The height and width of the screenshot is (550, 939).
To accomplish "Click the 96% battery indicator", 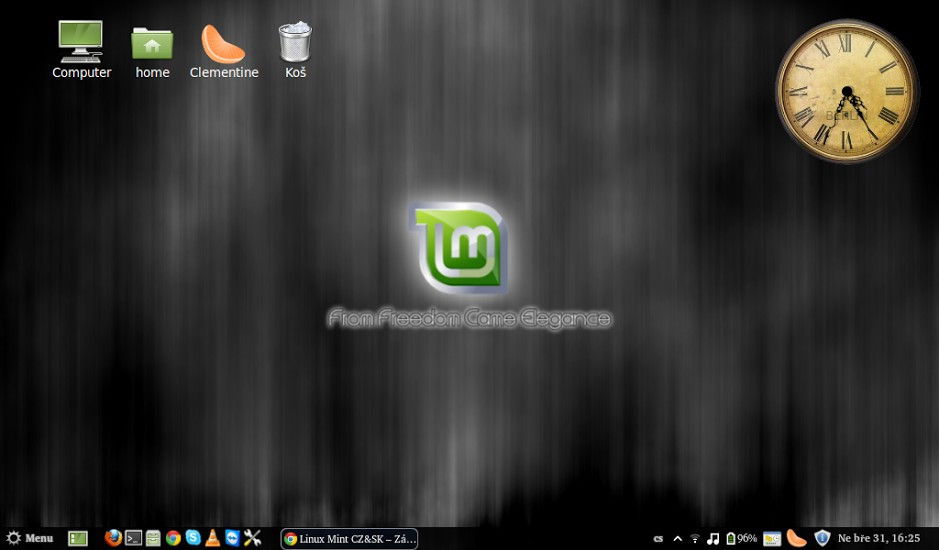I will [x=741, y=539].
